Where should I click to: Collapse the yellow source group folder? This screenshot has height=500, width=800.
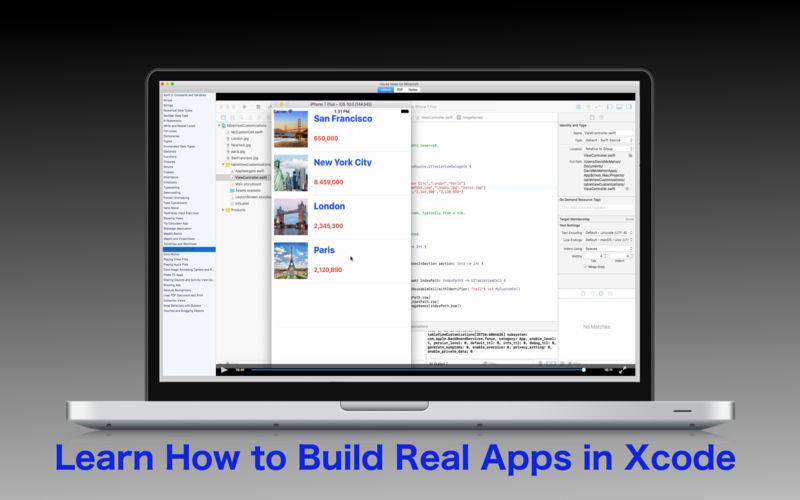click(223, 164)
